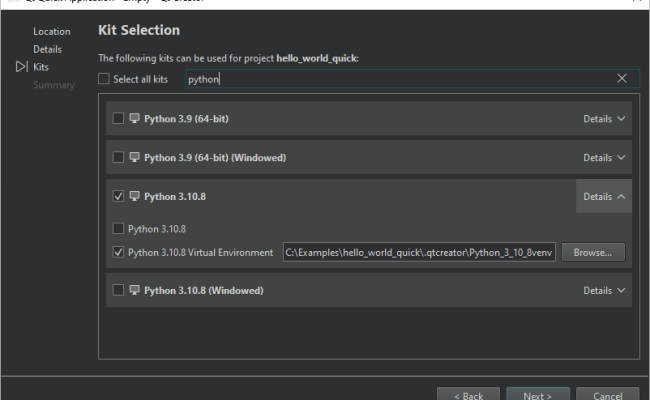Click the Cancel button
The width and height of the screenshot is (650, 400).
(607, 395)
